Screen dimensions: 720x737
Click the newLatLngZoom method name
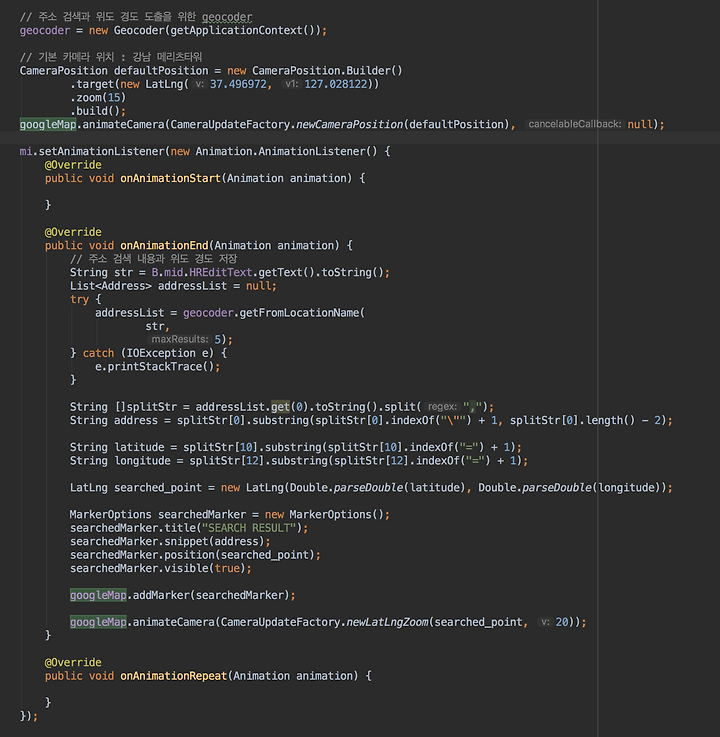[387, 622]
